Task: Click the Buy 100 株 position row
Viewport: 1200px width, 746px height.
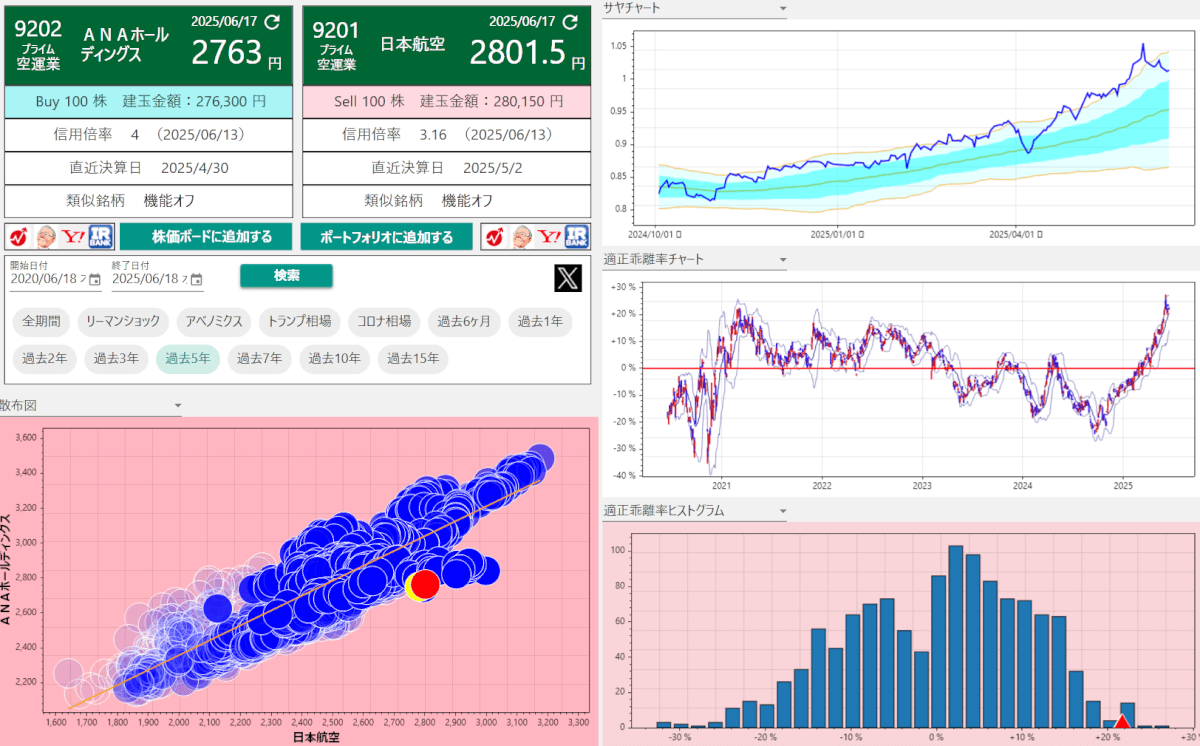Action: [149, 101]
